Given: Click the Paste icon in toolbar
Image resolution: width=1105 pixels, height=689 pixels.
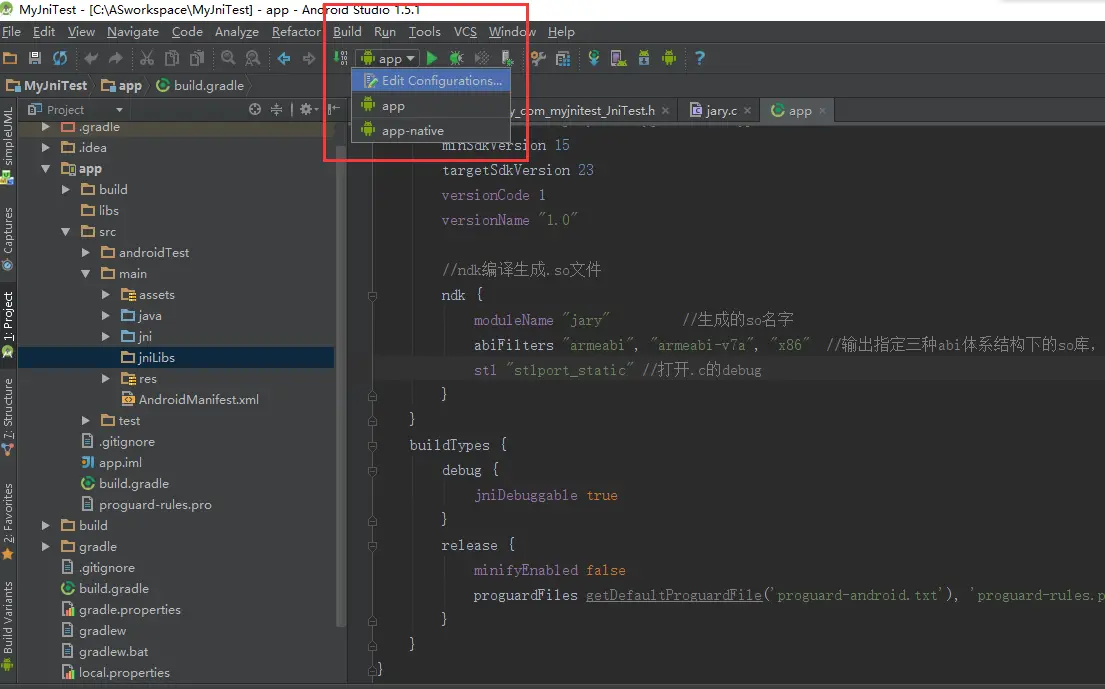Looking at the screenshot, I should [197, 58].
